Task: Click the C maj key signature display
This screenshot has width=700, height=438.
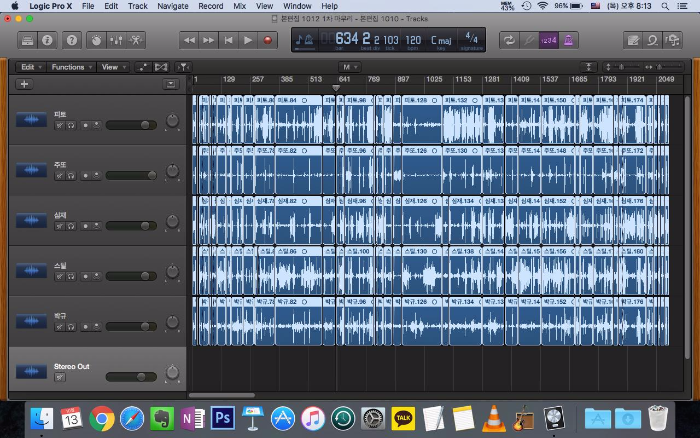Action: [441, 41]
